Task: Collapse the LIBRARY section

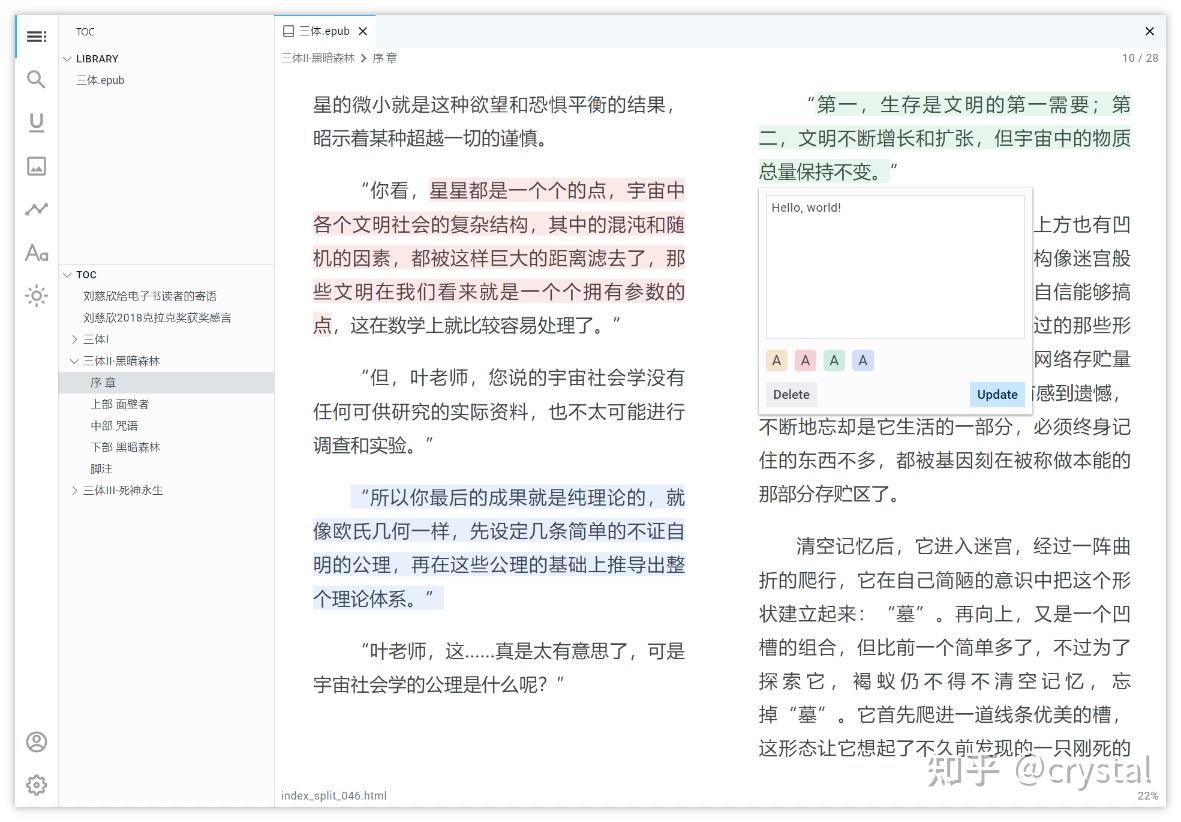Action: (67, 59)
